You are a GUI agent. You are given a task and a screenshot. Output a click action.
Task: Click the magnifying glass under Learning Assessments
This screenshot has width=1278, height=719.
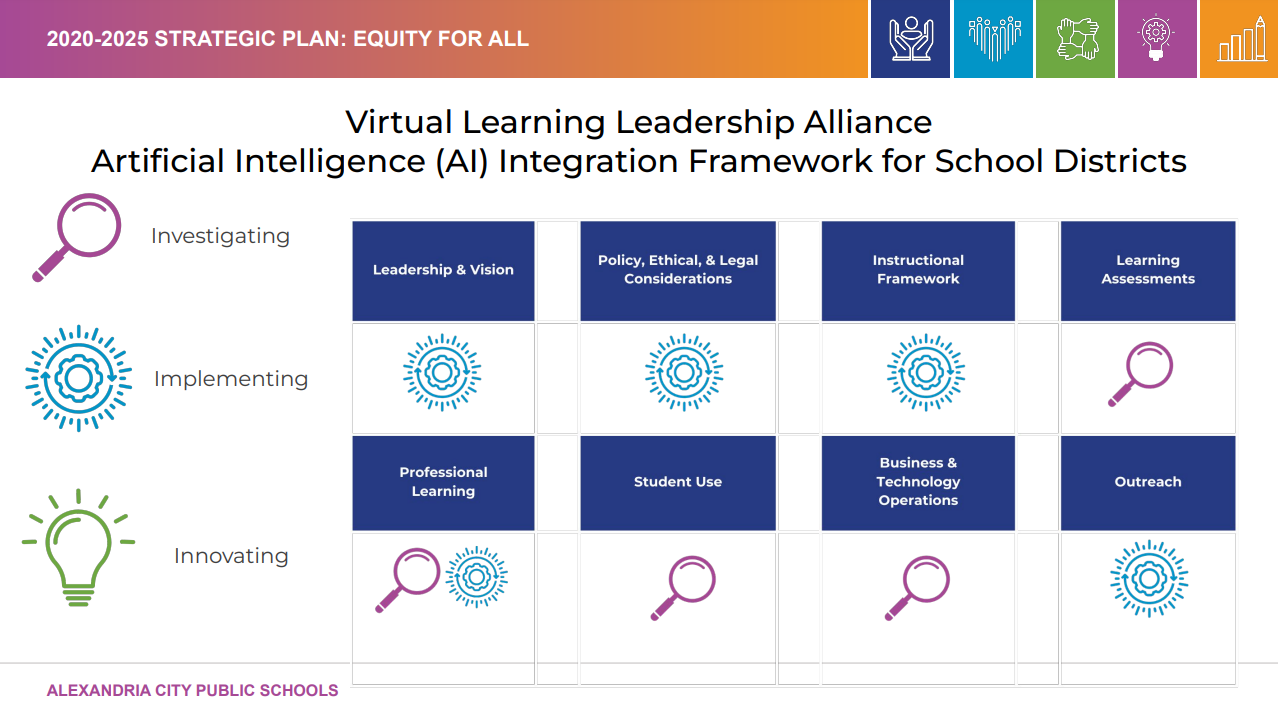coord(1141,374)
